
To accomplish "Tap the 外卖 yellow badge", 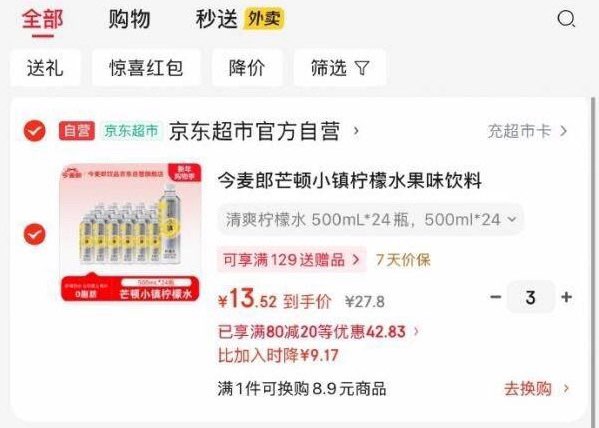I will coord(264,19).
